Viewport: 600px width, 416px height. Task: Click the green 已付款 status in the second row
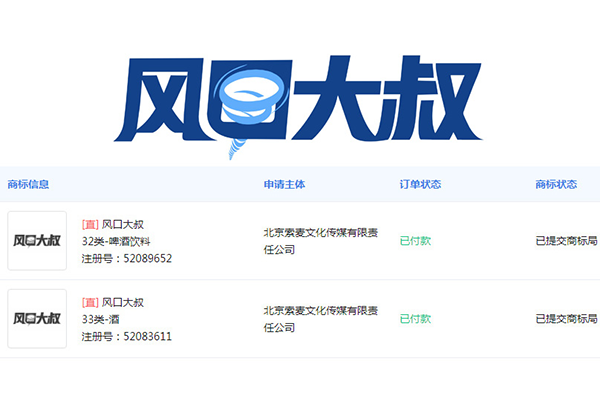pos(415,319)
